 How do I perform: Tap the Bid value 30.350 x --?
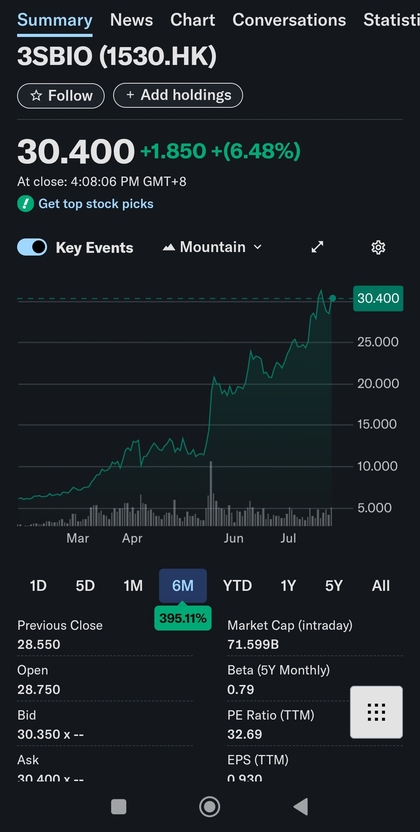50,734
